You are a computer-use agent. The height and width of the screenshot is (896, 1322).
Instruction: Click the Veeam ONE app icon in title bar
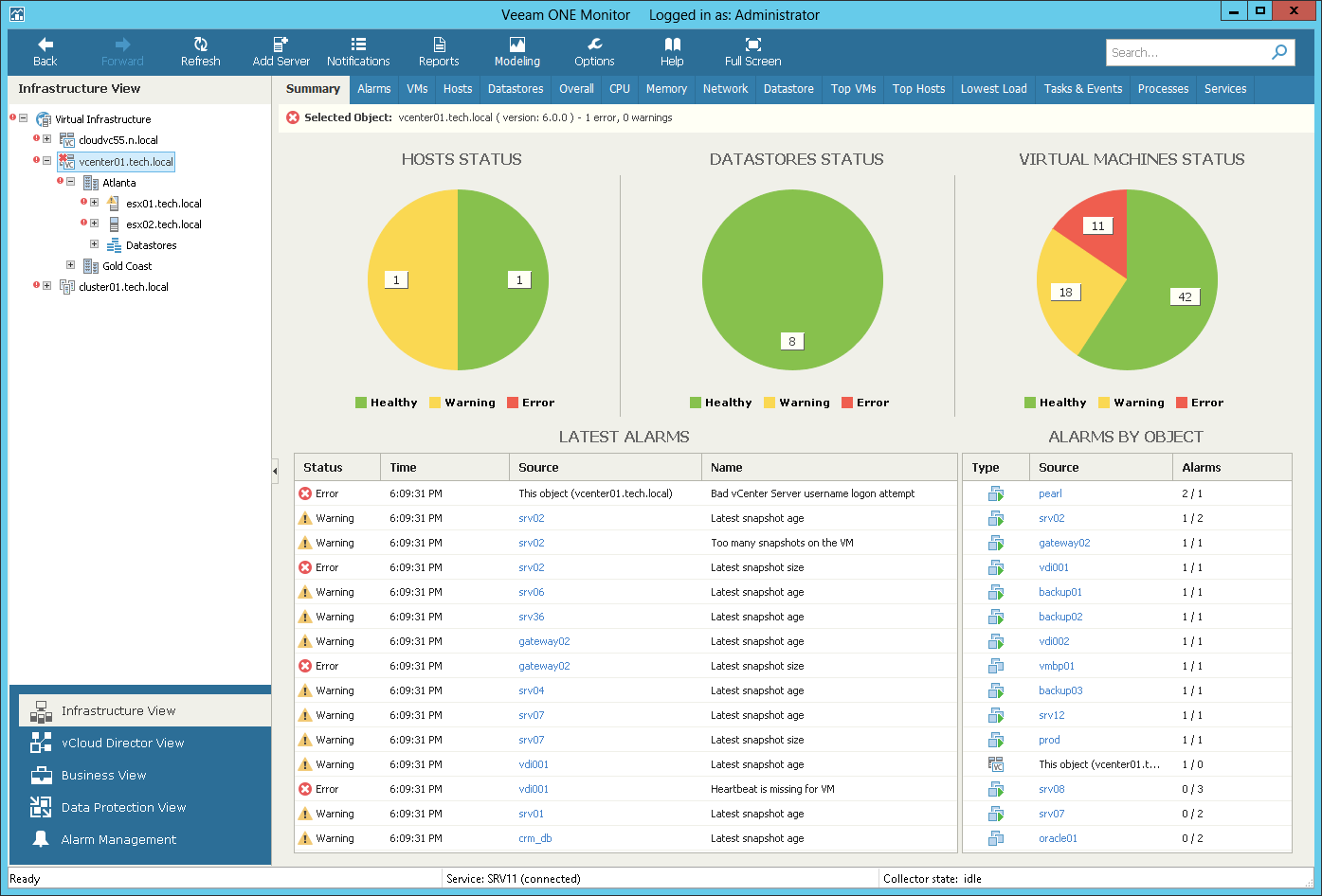(x=17, y=14)
